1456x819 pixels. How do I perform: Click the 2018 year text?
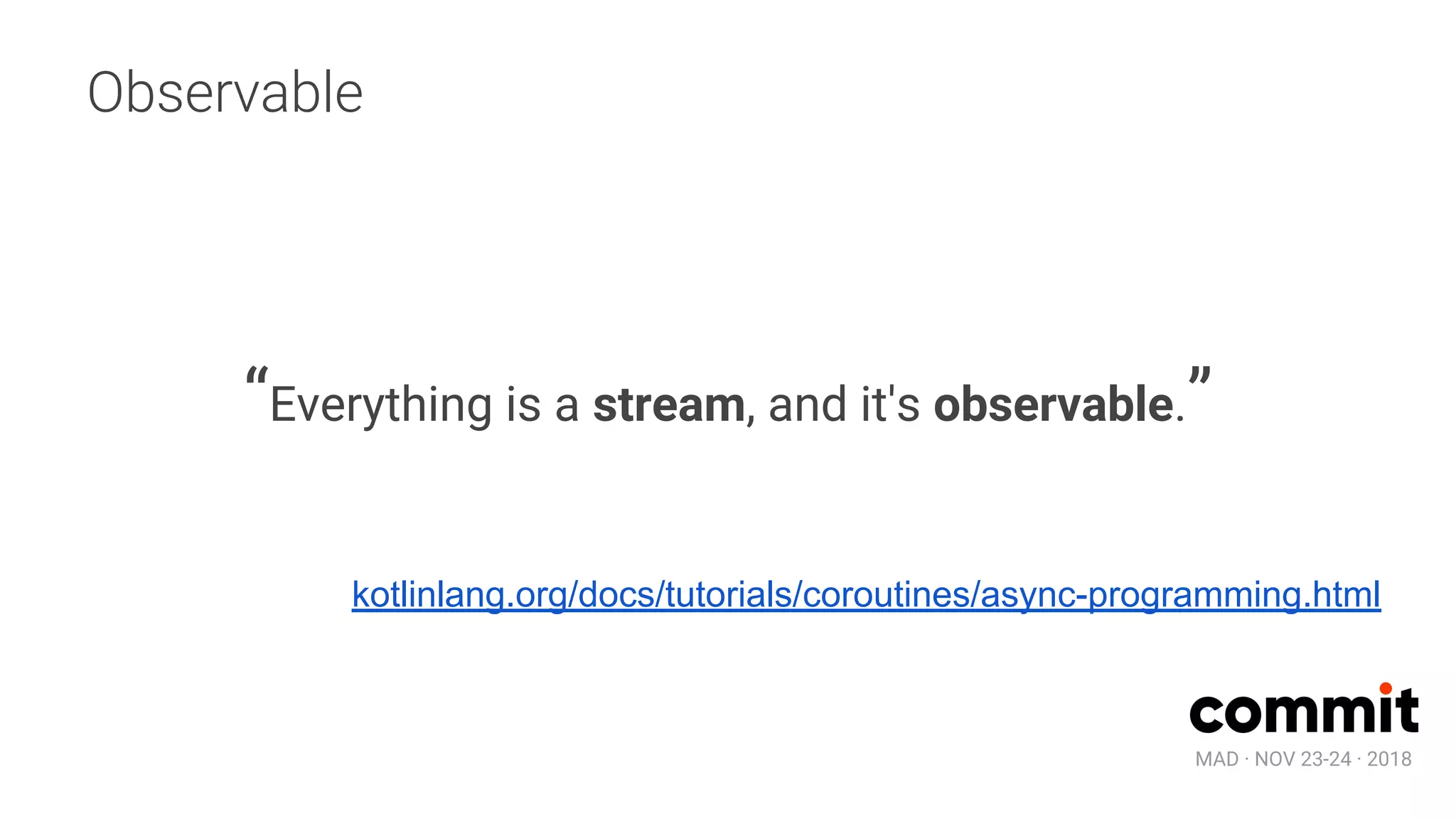click(1389, 759)
